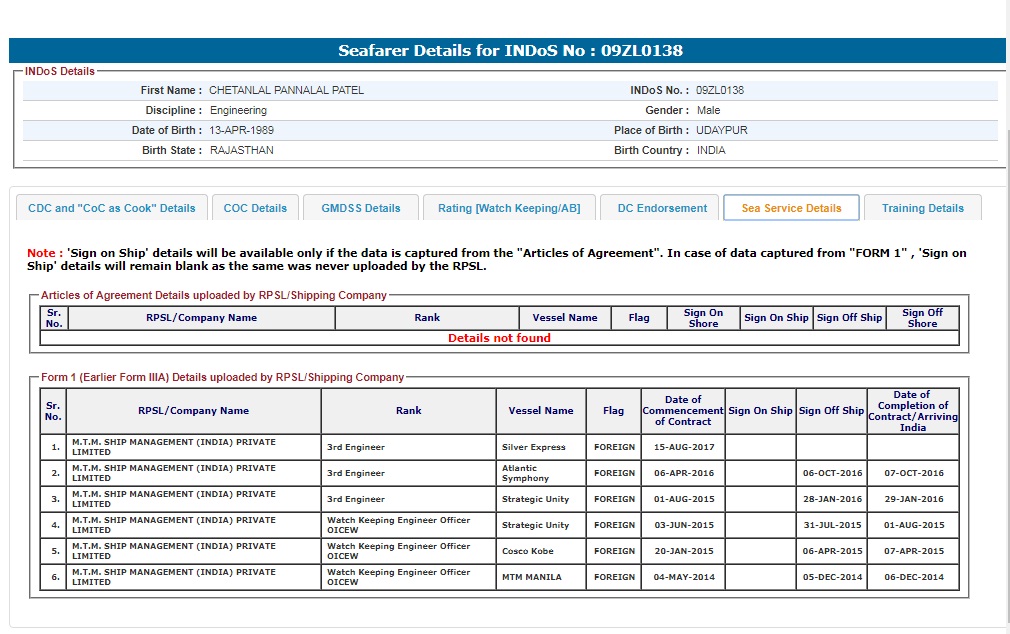Screen dimensions: 1010x634
Task: Click the red "Details not found" message
Action: click(499, 338)
